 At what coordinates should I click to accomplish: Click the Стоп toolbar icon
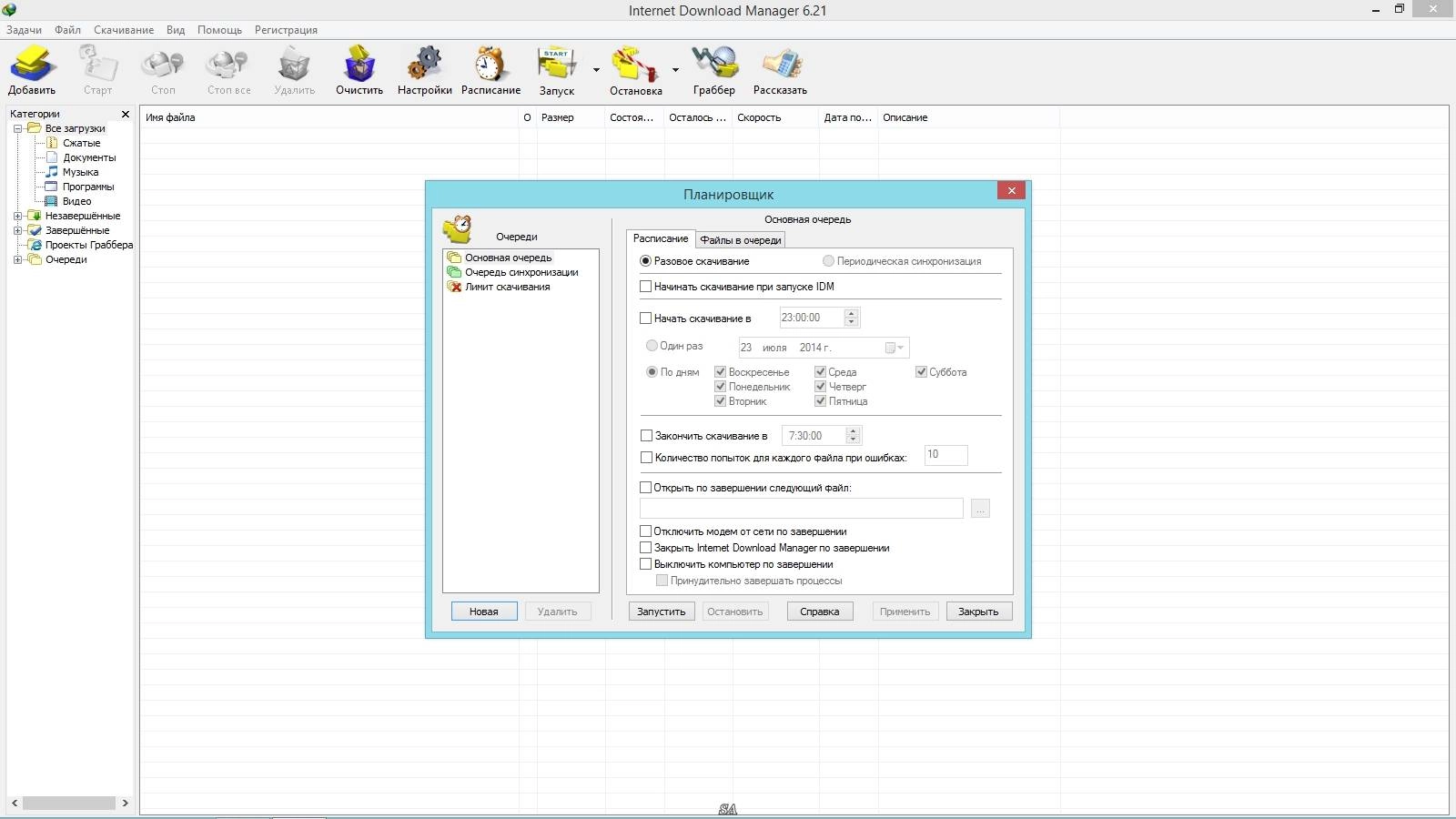tap(163, 64)
